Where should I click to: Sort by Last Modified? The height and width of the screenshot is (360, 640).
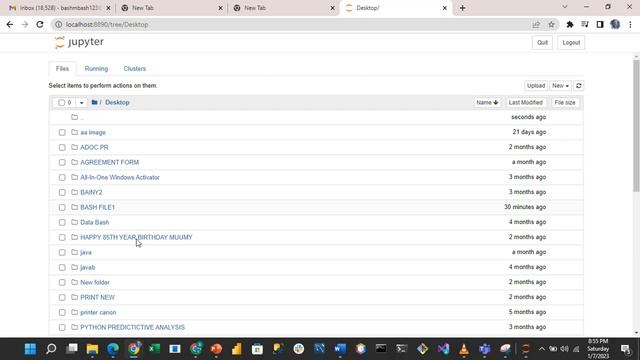[525, 102]
